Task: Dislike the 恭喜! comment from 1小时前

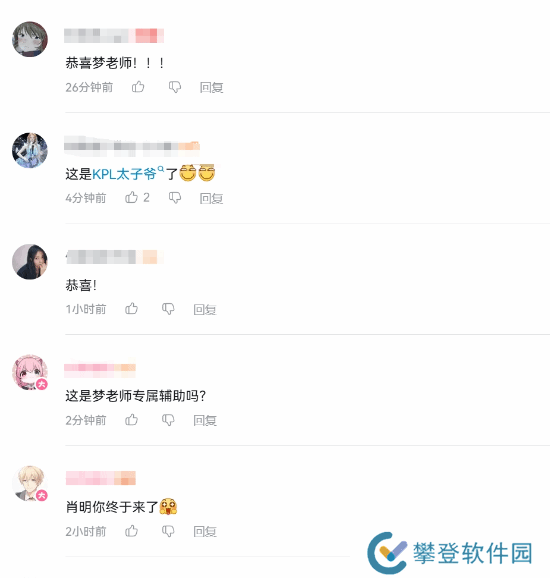Action: 168,309
